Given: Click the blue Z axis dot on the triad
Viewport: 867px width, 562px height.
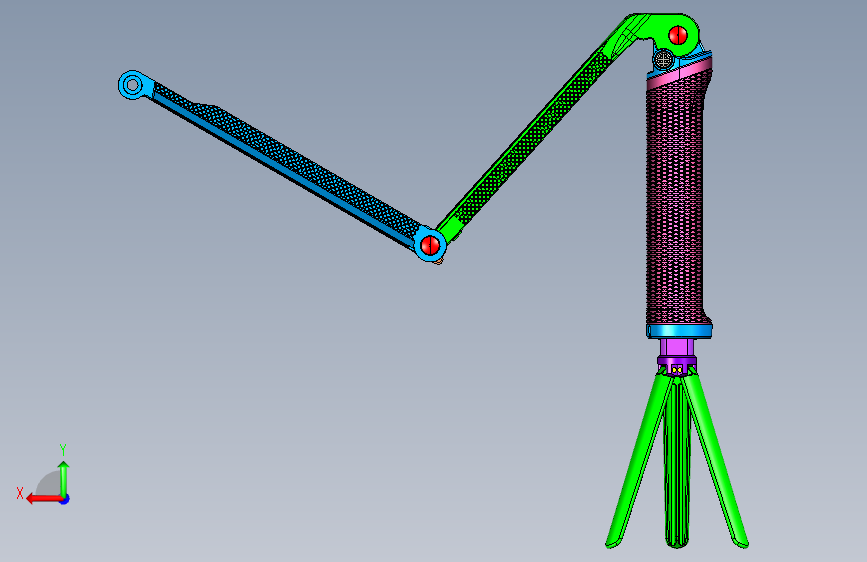Looking at the screenshot, I should [x=65, y=499].
